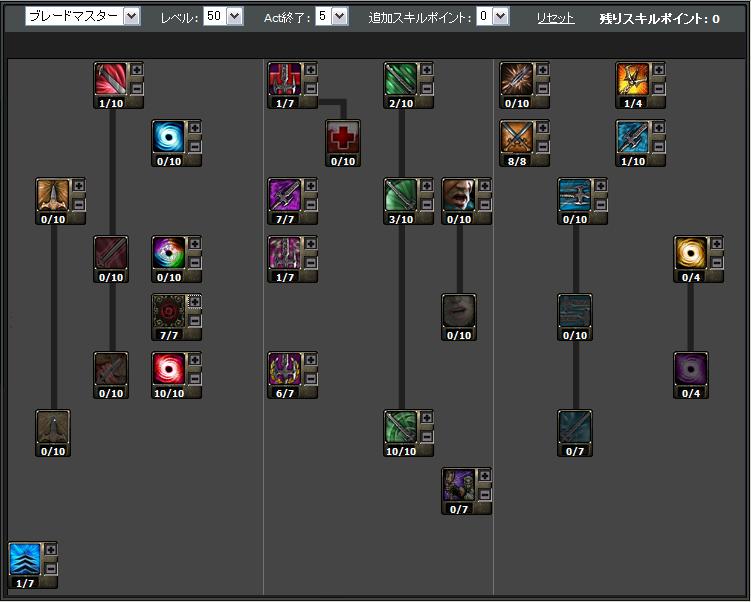Click the 残りスキルポイント: 0 text
The height and width of the screenshot is (602, 751).
660,19
